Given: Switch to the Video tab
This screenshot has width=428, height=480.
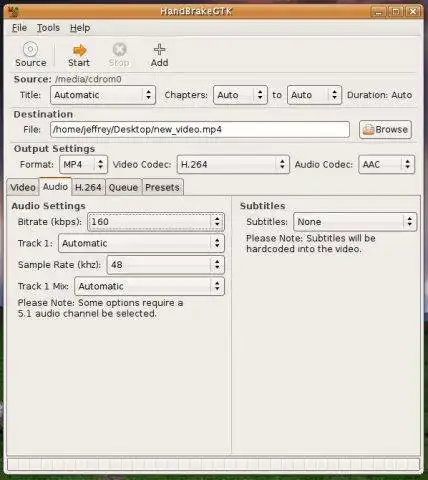Looking at the screenshot, I should (x=23, y=187).
